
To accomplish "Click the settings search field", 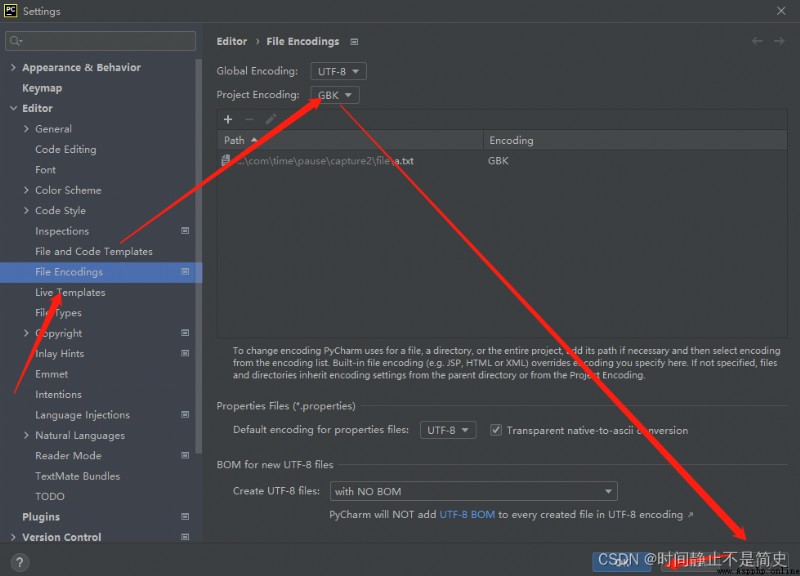I will [x=101, y=41].
